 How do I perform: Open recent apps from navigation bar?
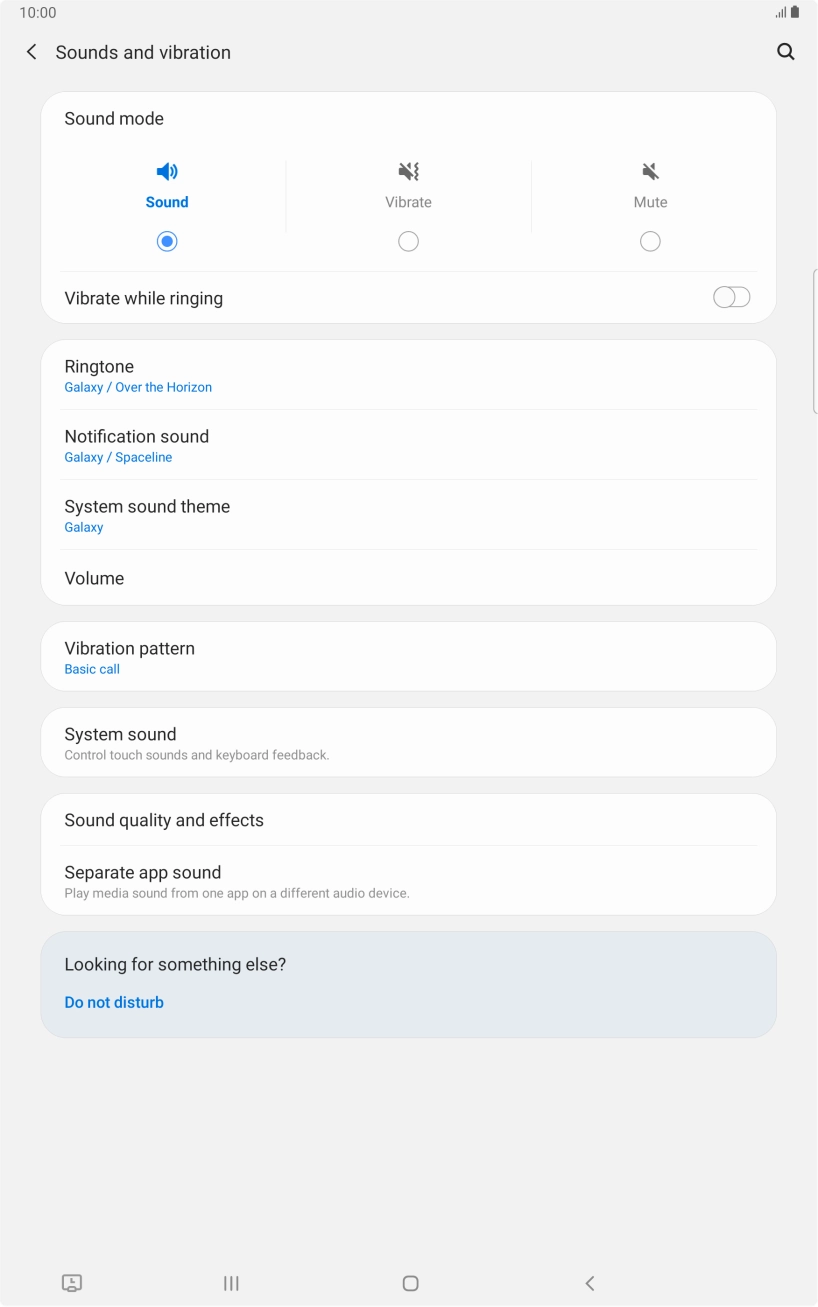[231, 1283]
